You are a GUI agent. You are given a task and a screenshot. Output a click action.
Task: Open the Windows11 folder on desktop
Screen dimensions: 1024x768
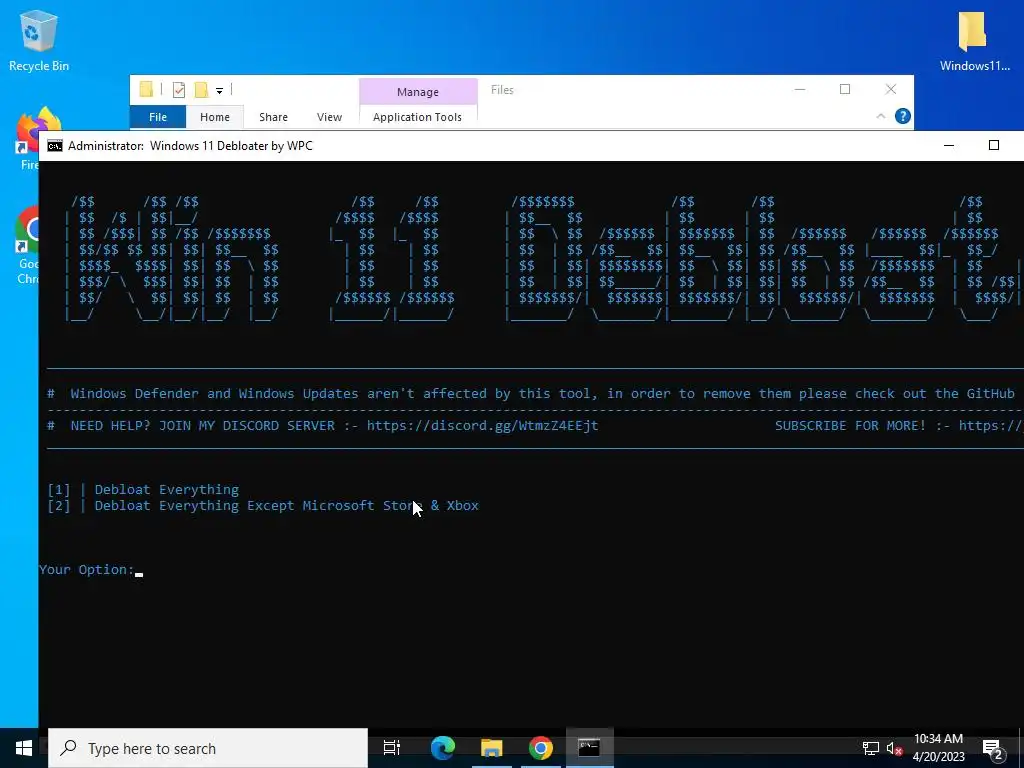pyautogui.click(x=974, y=41)
